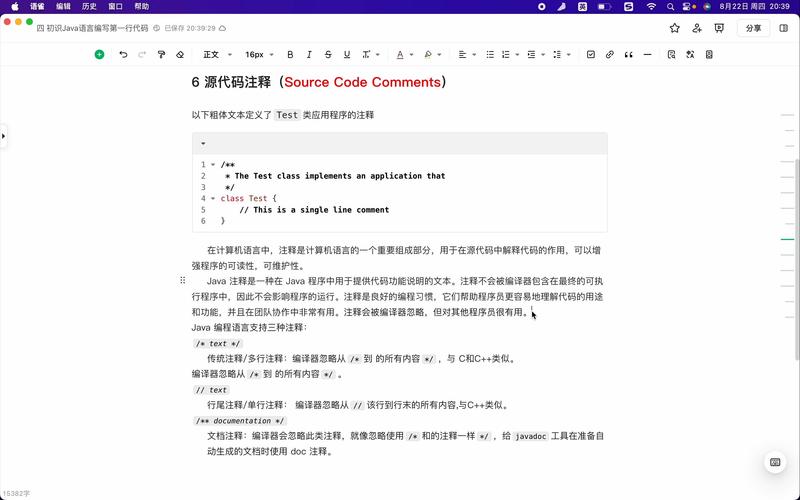The image size is (800, 500).
Task: Click the add collaborator icon
Action: point(697,29)
